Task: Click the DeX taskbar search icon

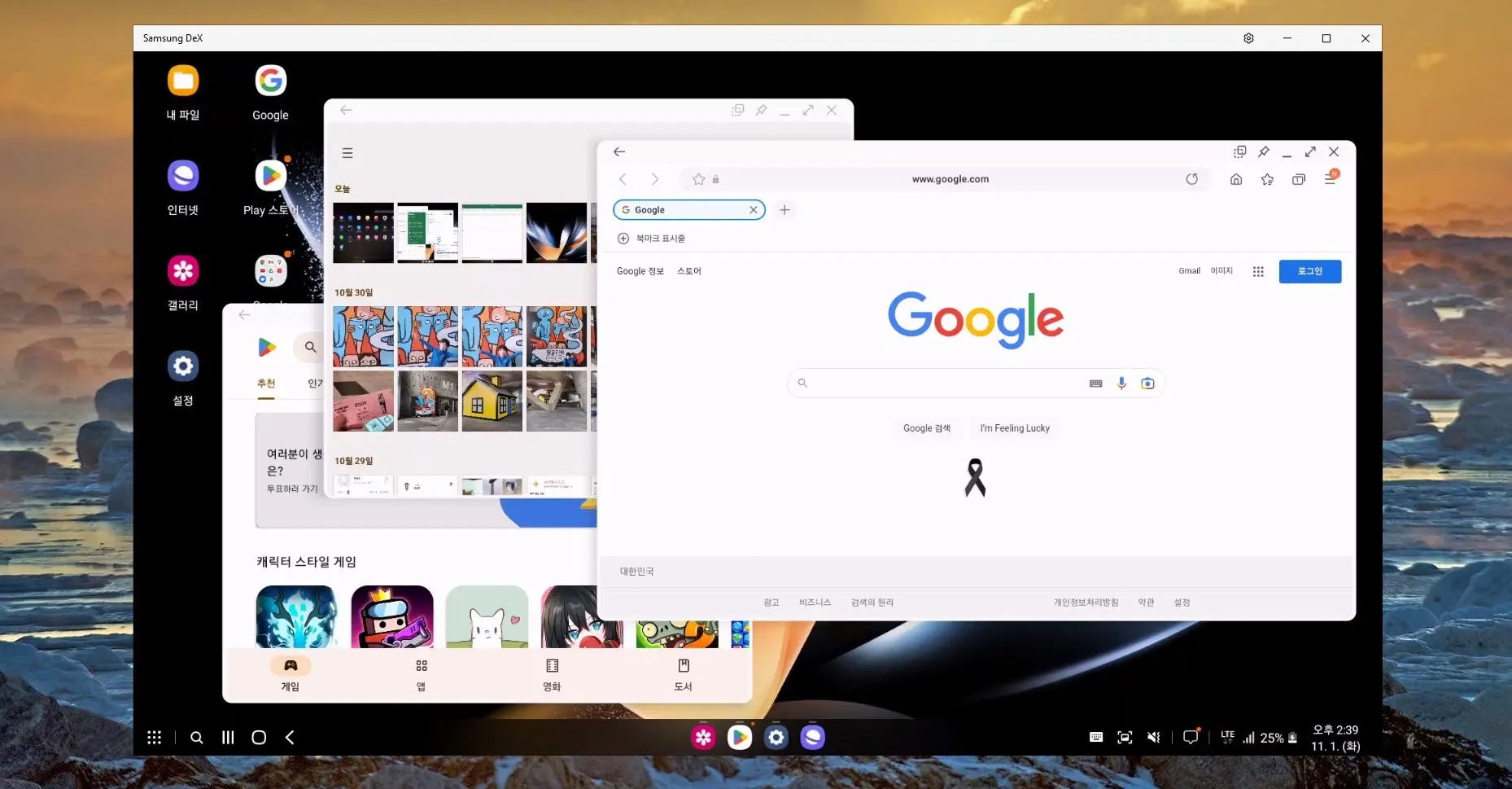Action: pos(196,738)
